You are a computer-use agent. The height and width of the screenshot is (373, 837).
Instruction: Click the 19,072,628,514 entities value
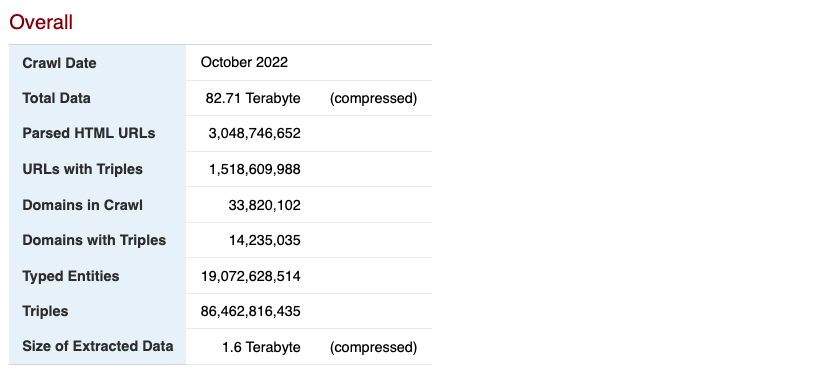[251, 276]
